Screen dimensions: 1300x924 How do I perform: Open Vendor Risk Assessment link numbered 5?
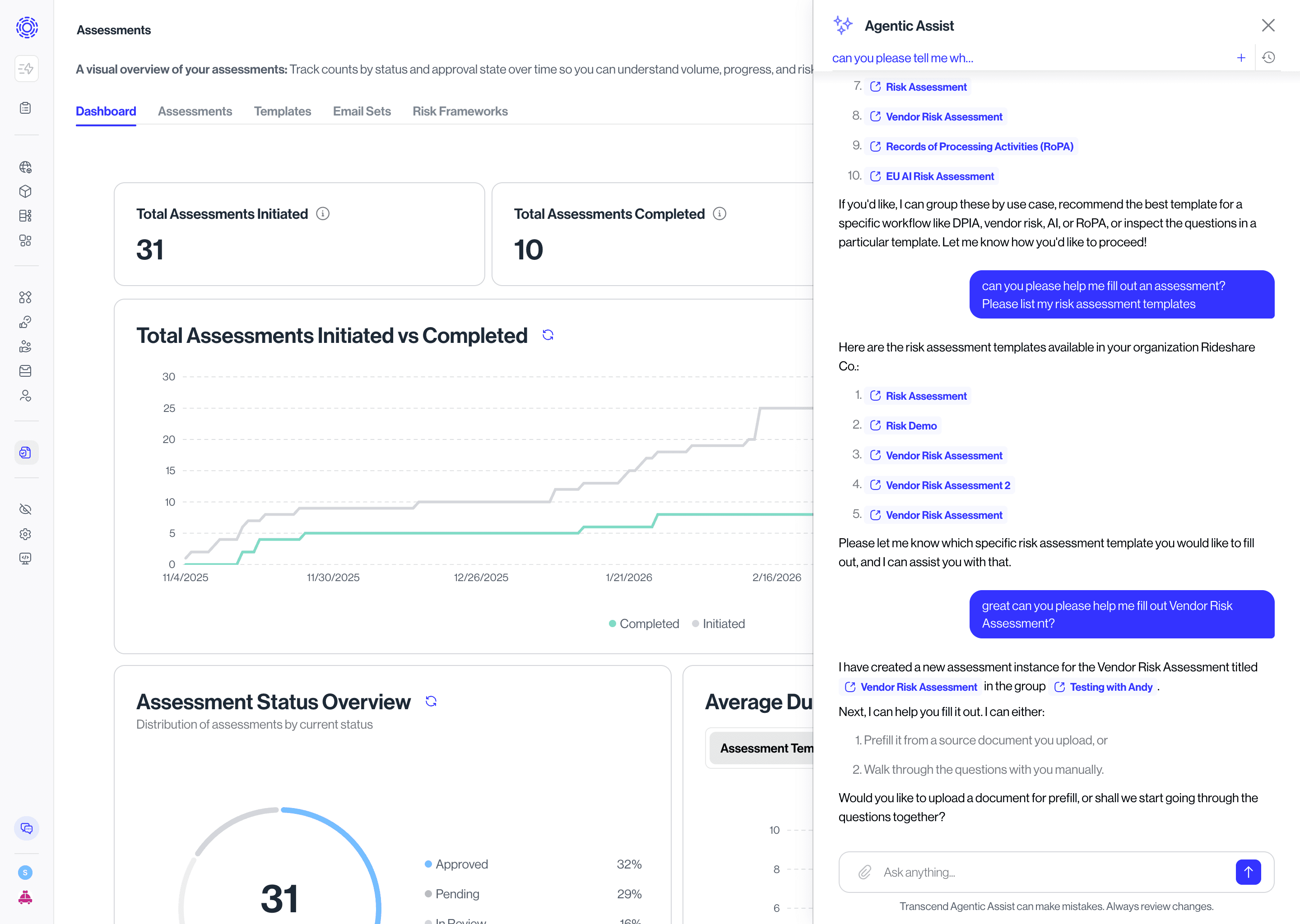click(x=936, y=515)
